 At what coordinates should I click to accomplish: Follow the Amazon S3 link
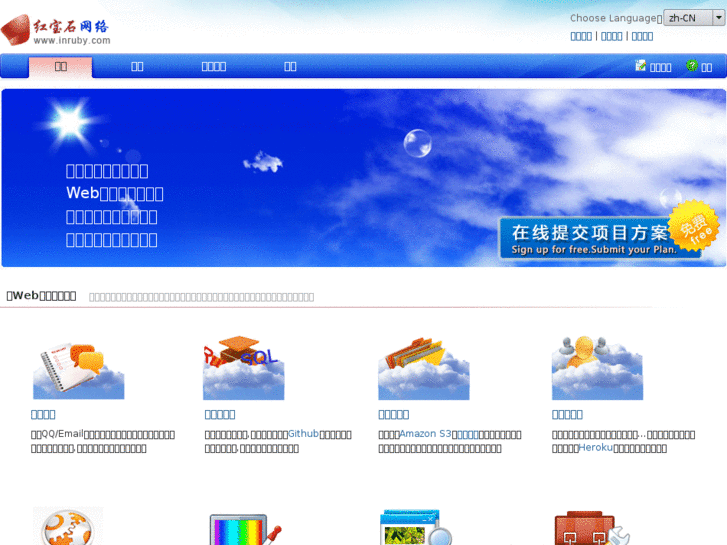tap(425, 434)
